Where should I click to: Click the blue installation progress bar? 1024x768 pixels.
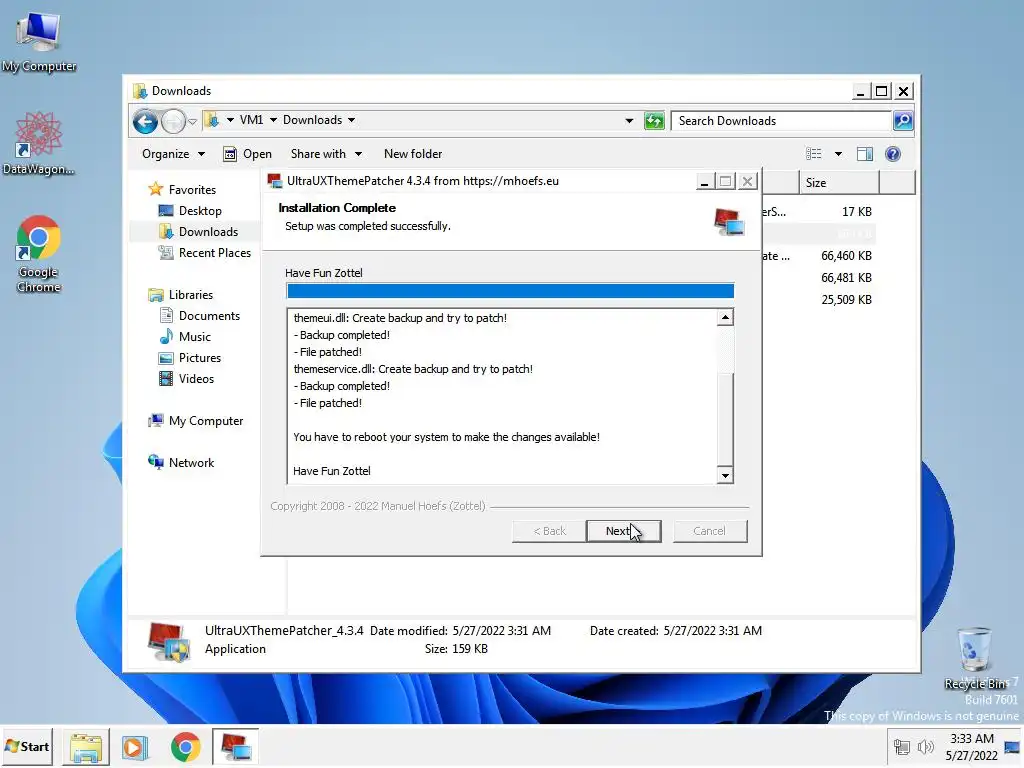click(x=510, y=291)
